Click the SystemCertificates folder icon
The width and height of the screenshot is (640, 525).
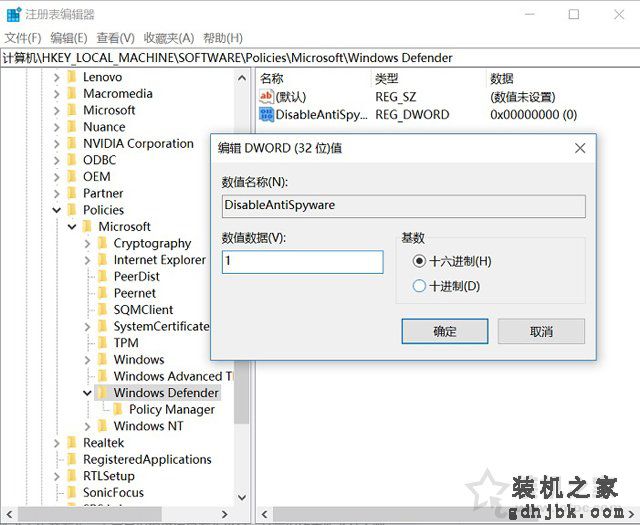(103, 326)
